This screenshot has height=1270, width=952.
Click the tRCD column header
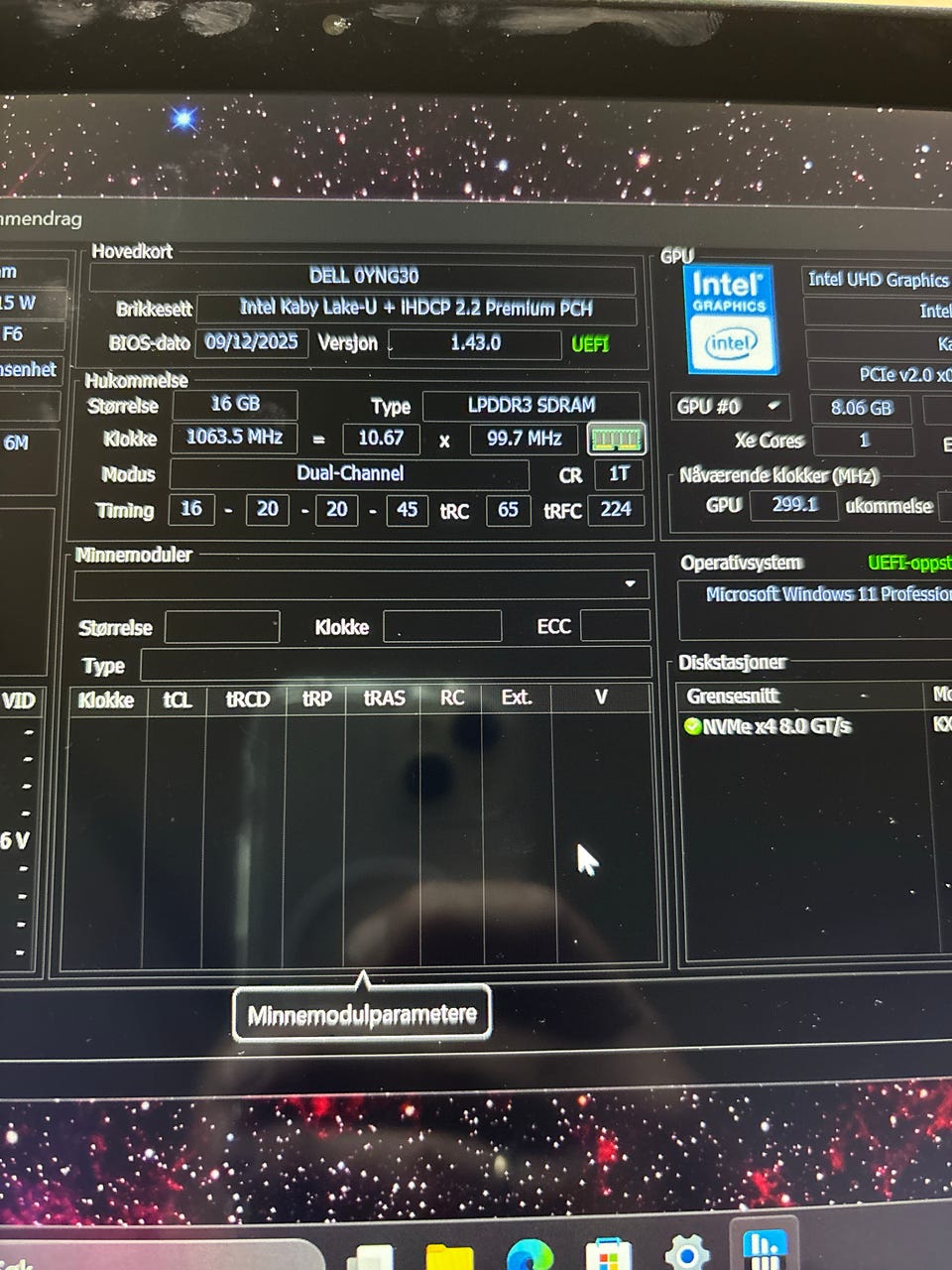pos(247,698)
